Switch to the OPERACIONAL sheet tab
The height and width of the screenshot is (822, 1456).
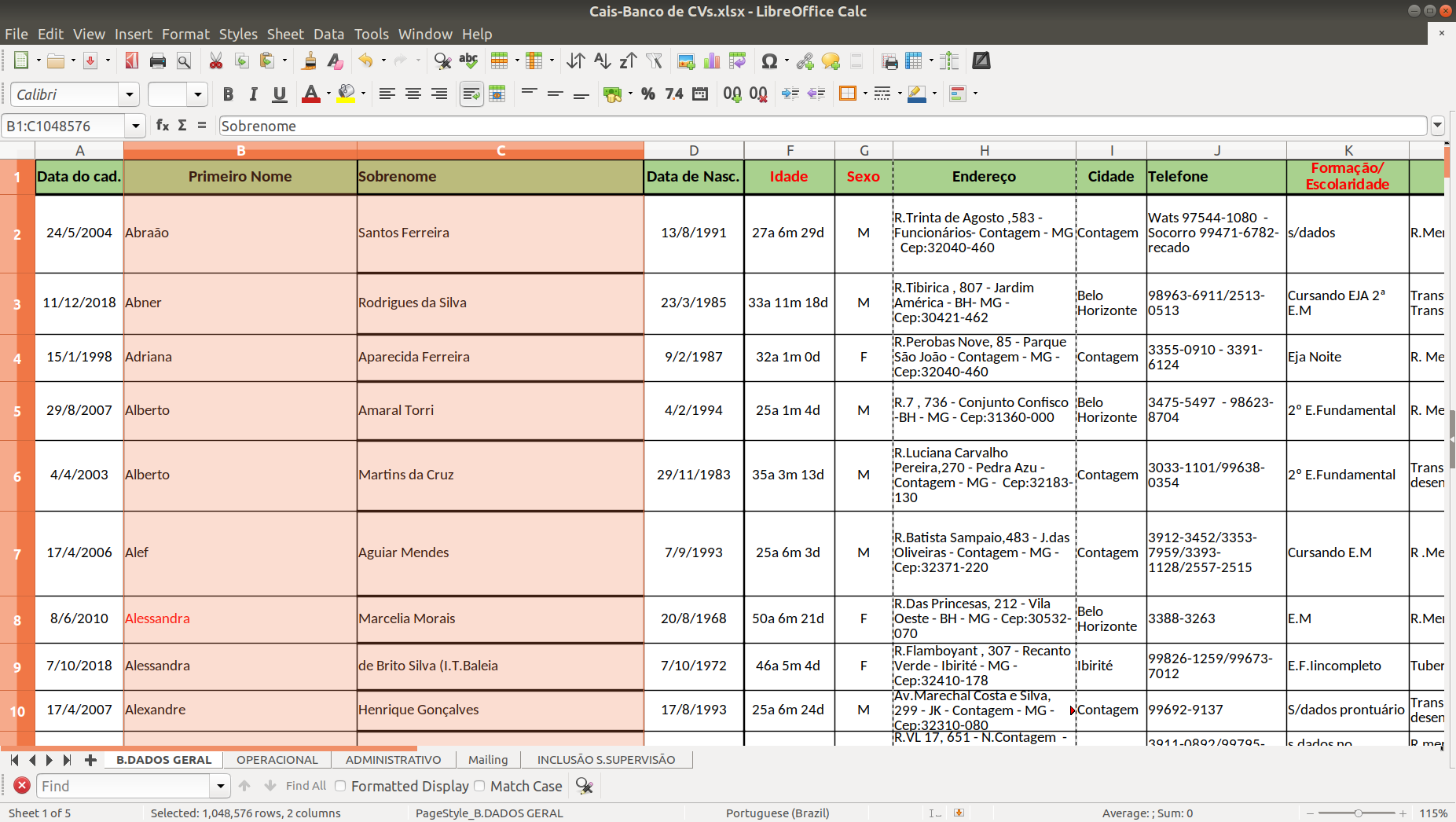(277, 760)
